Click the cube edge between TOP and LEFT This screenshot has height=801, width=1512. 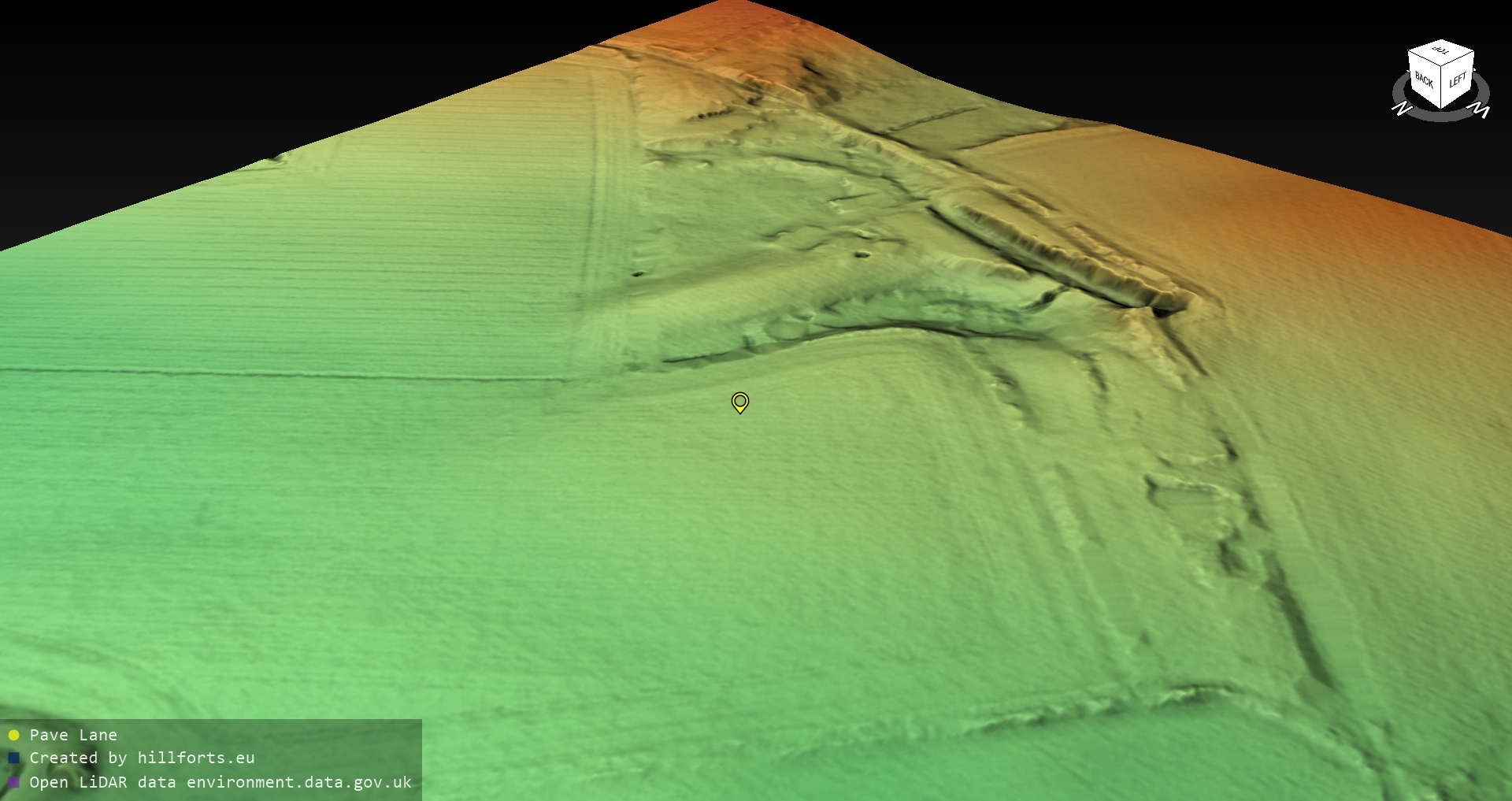point(1458,60)
